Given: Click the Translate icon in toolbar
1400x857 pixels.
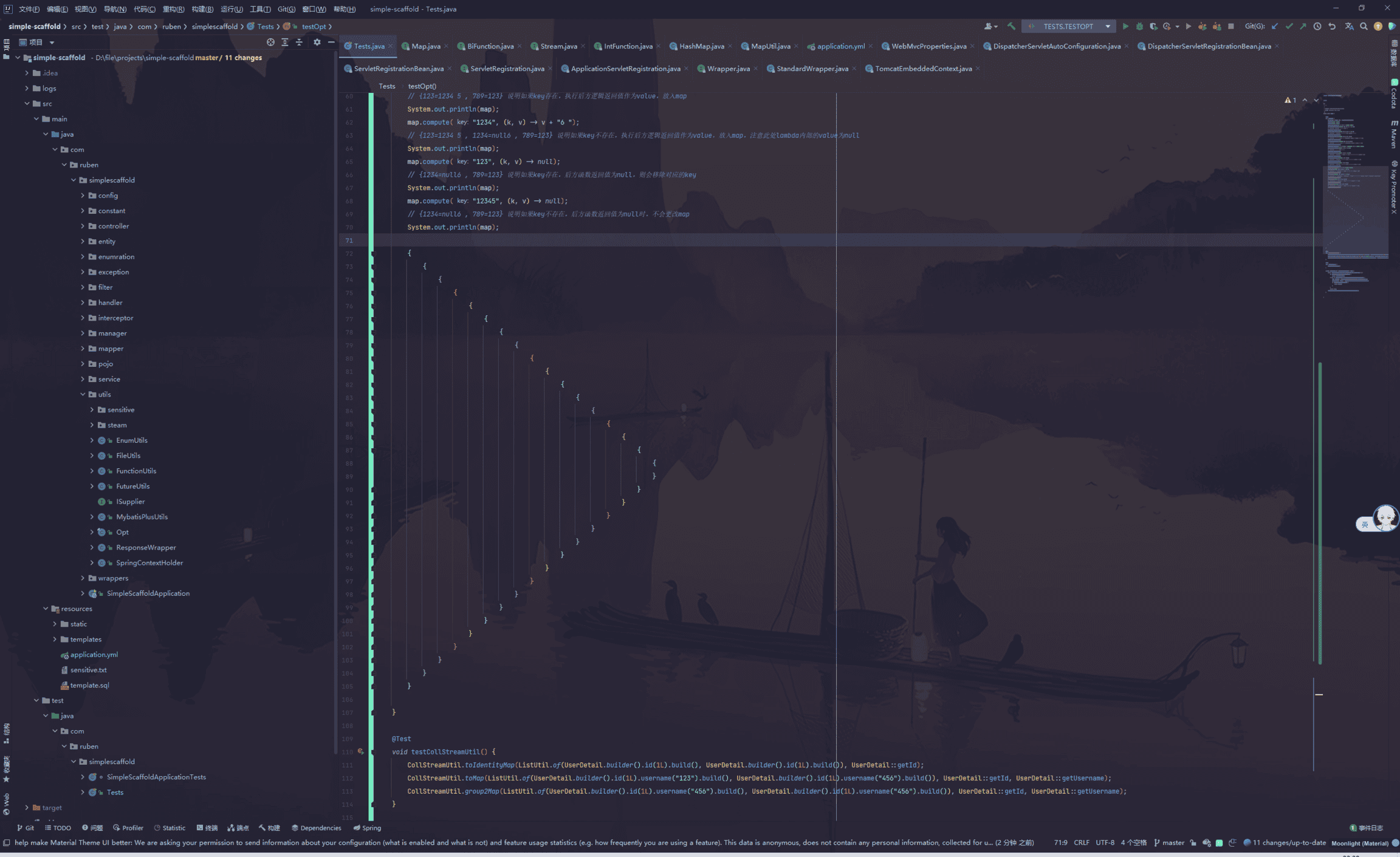Looking at the screenshot, I should coord(1349,26).
